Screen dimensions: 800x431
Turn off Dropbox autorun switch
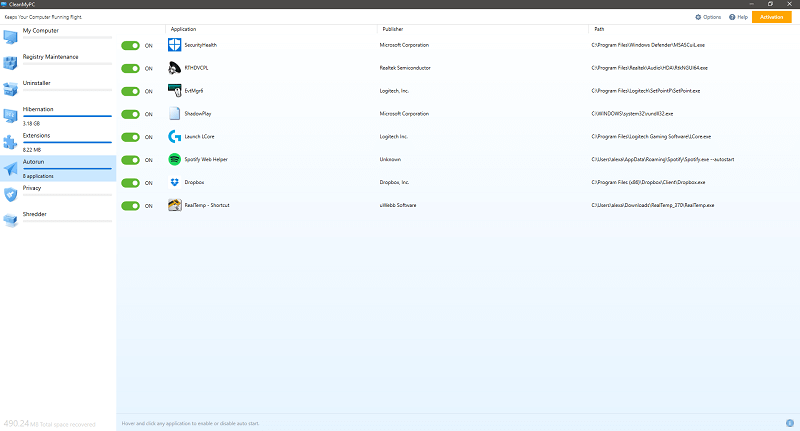pos(131,183)
